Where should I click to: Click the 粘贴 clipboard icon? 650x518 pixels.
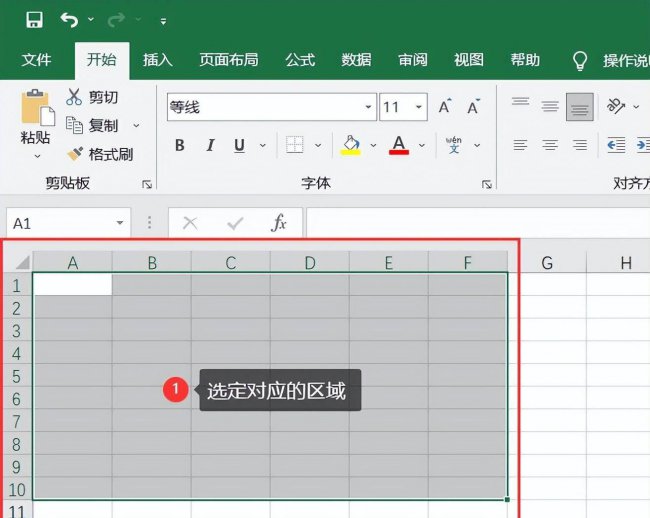pyautogui.click(x=37, y=107)
